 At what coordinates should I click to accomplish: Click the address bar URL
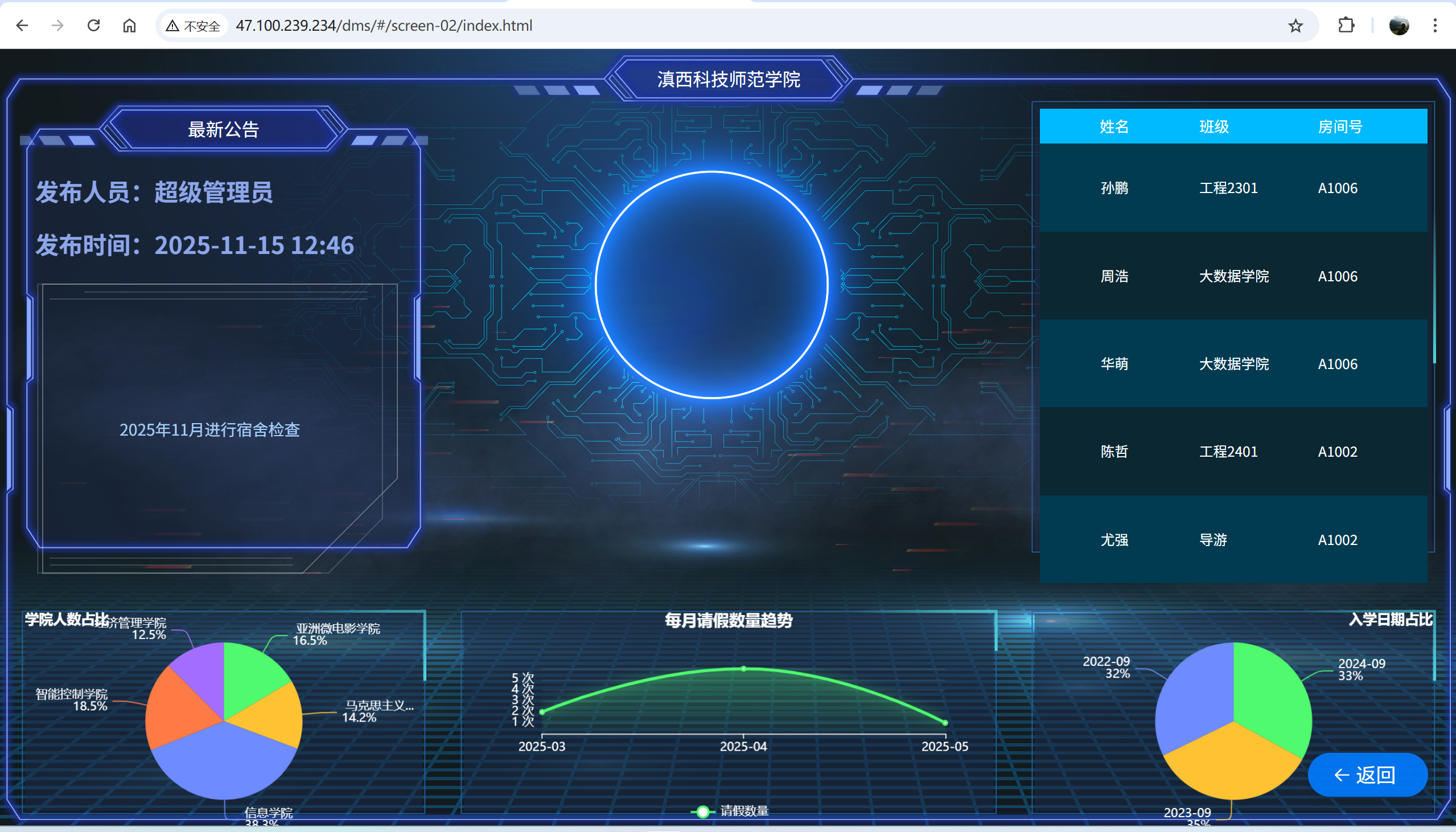(x=384, y=26)
